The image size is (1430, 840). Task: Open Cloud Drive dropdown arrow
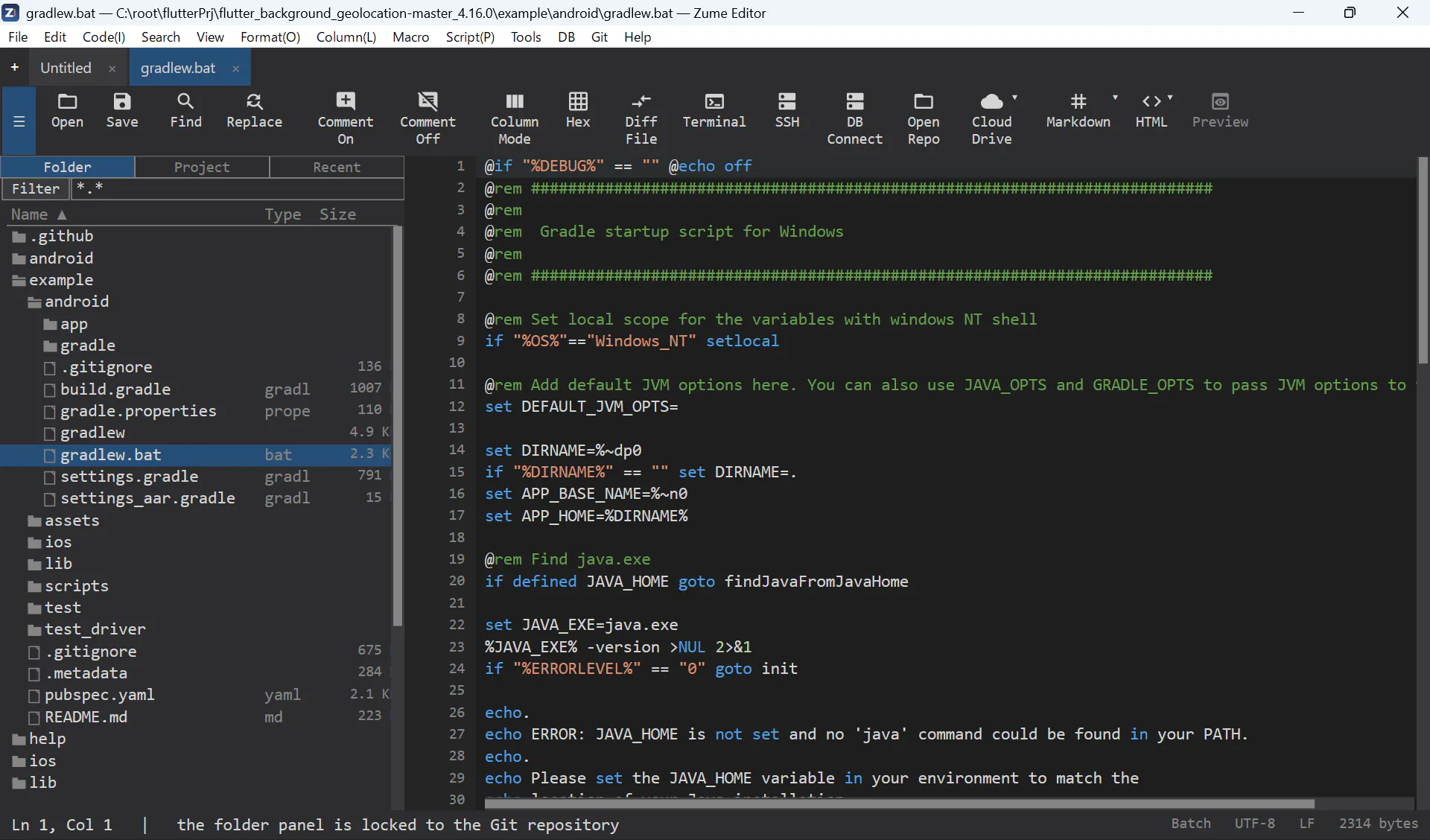[x=1015, y=98]
